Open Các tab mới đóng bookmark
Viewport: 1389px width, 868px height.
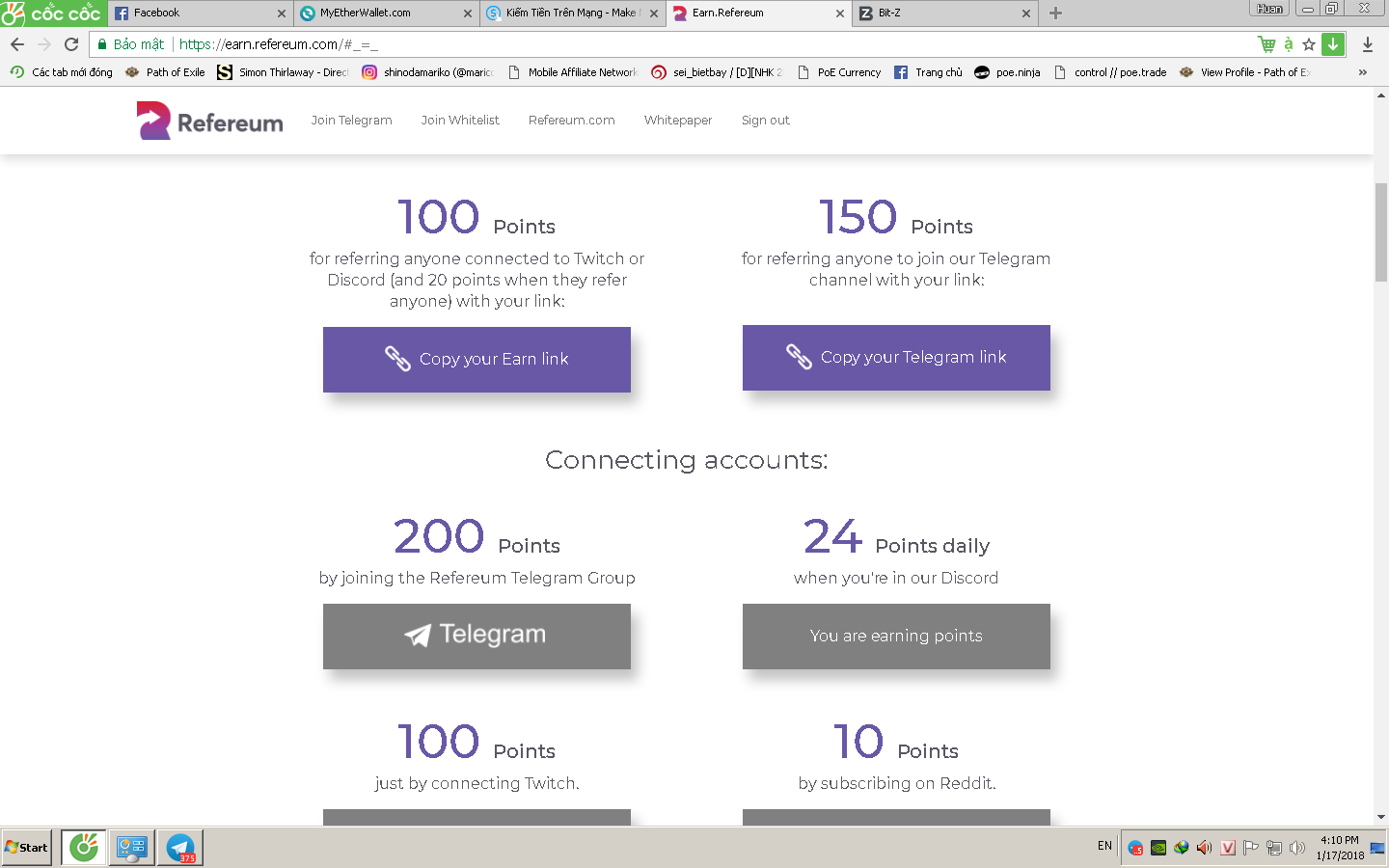click(61, 72)
